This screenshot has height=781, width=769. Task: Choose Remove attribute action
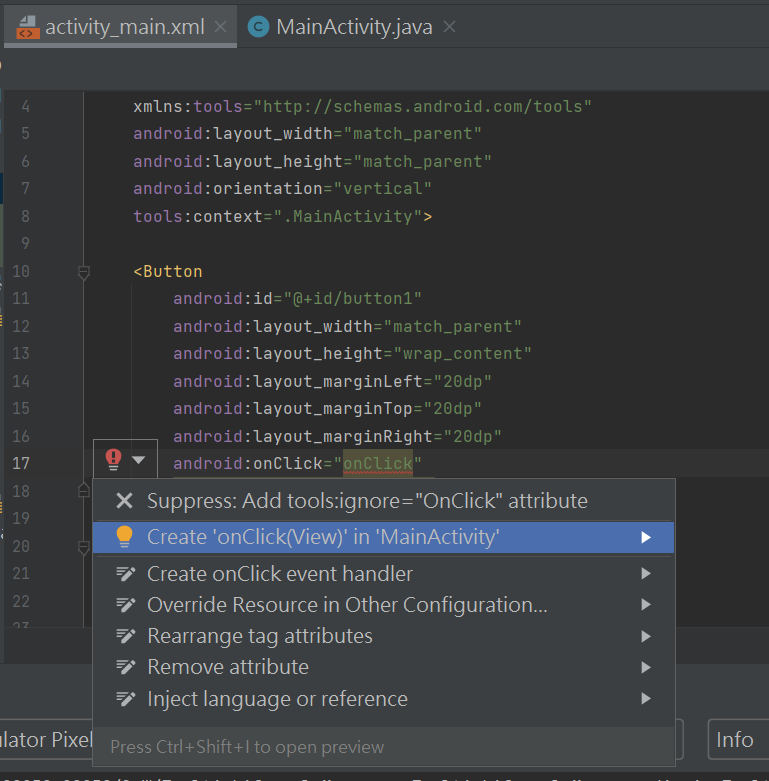pyautogui.click(x=384, y=667)
